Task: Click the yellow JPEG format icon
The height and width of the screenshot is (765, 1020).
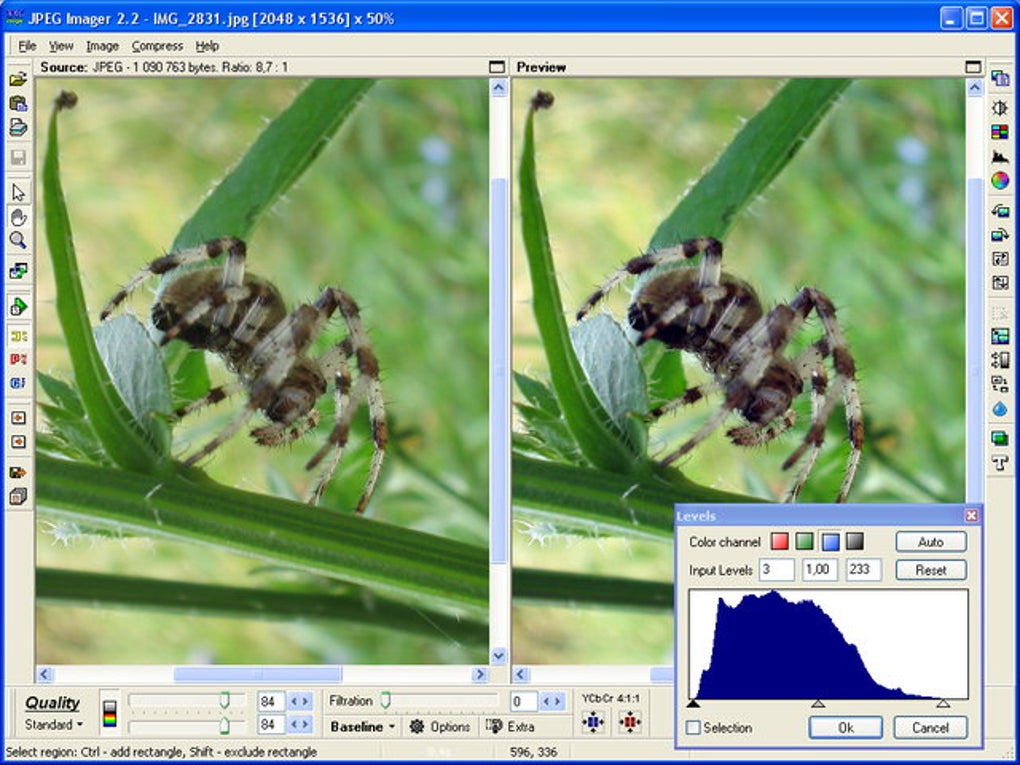Action: coord(18,336)
